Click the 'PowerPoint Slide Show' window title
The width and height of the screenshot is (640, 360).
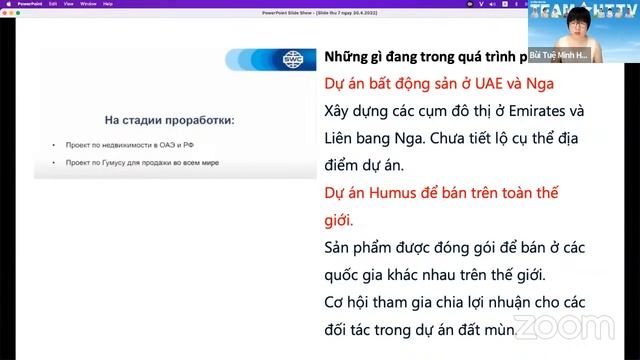[x=320, y=13]
